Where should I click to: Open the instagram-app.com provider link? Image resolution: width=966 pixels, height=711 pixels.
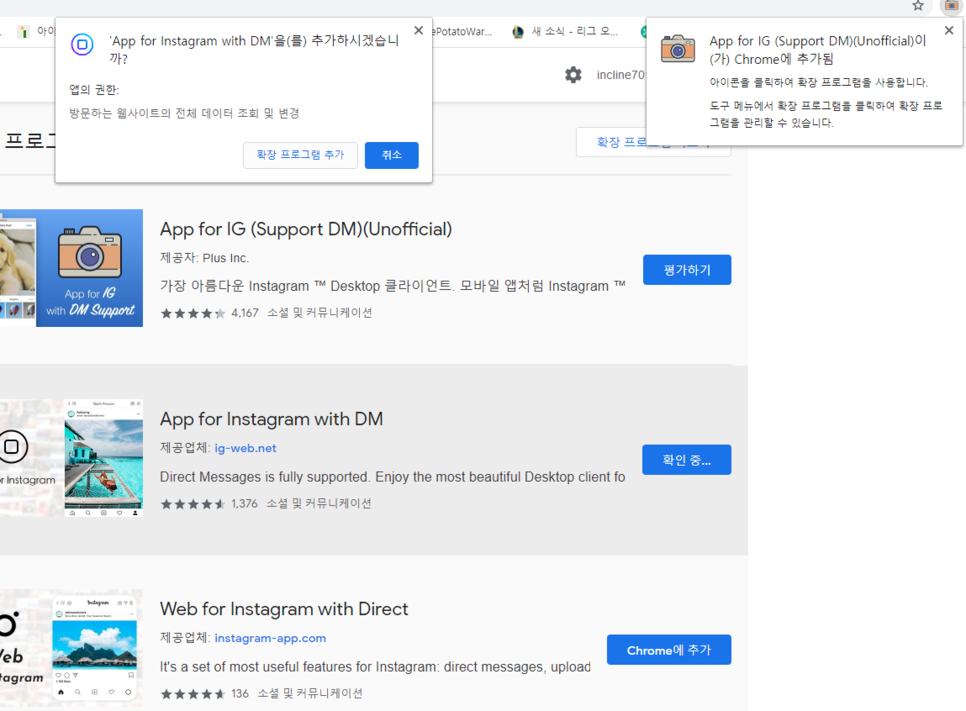coord(270,638)
